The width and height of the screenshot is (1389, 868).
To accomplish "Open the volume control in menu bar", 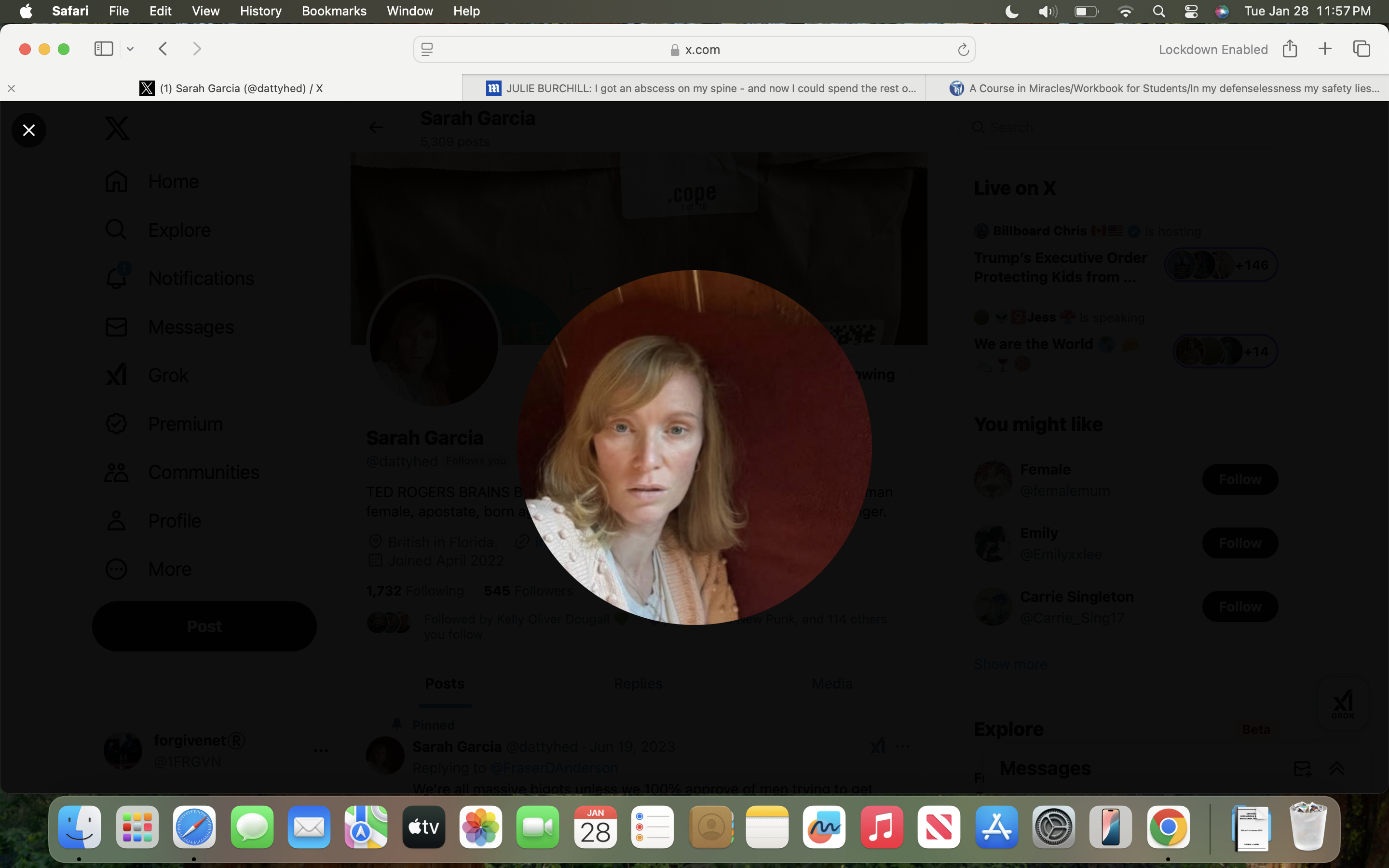I will [x=1048, y=12].
